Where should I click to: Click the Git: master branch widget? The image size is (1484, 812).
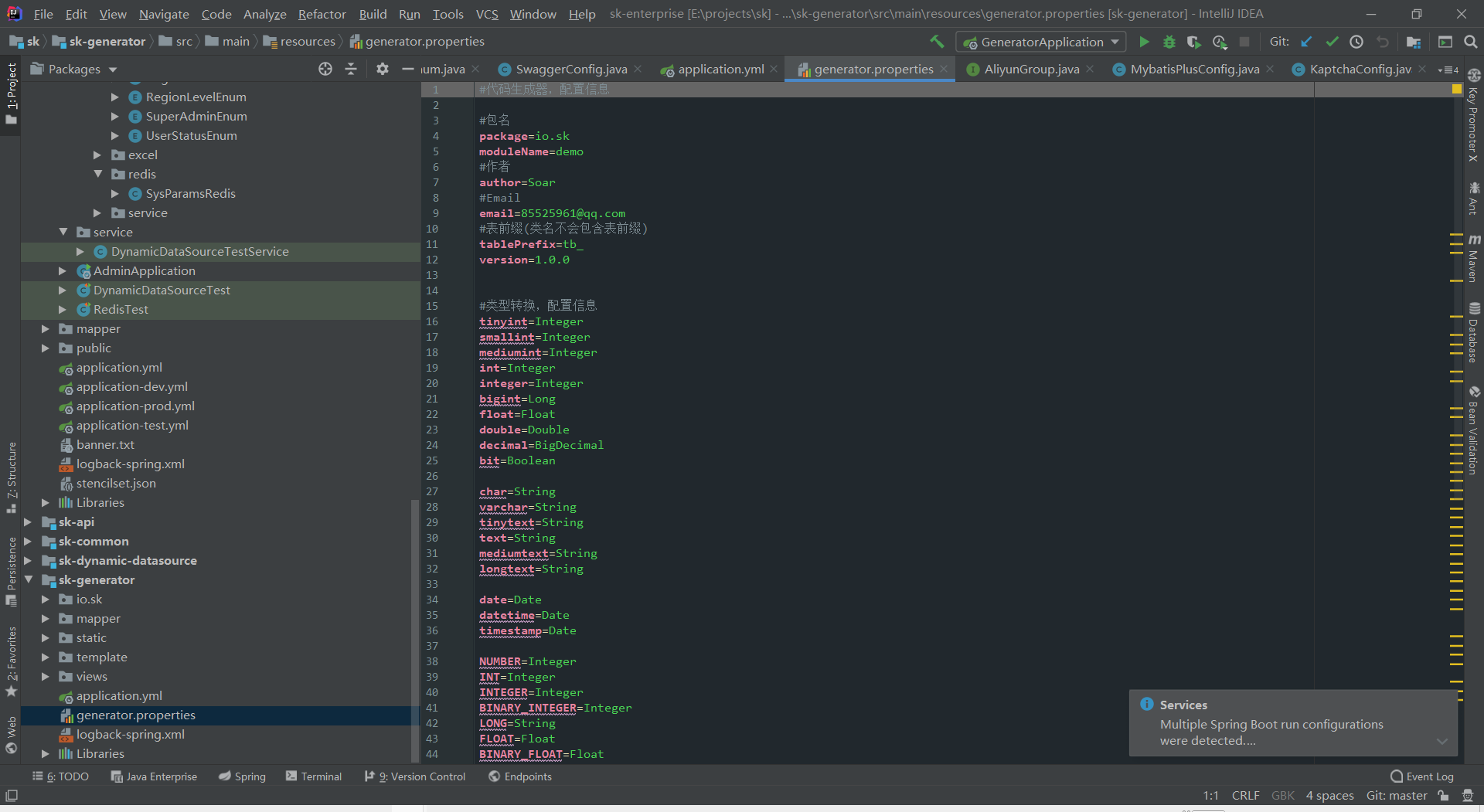point(1397,796)
